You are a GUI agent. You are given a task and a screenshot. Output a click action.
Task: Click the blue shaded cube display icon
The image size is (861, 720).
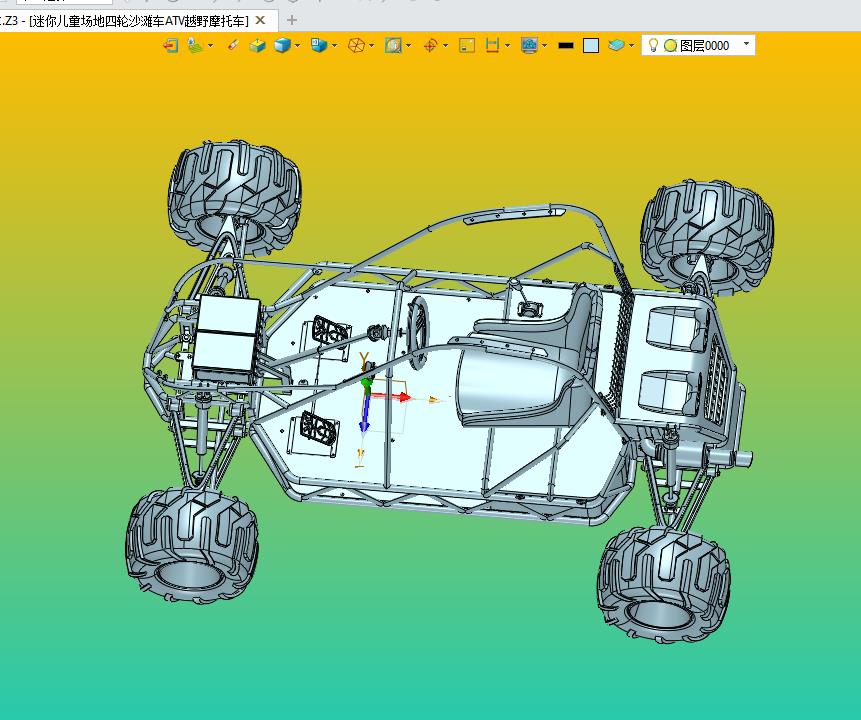click(x=282, y=45)
